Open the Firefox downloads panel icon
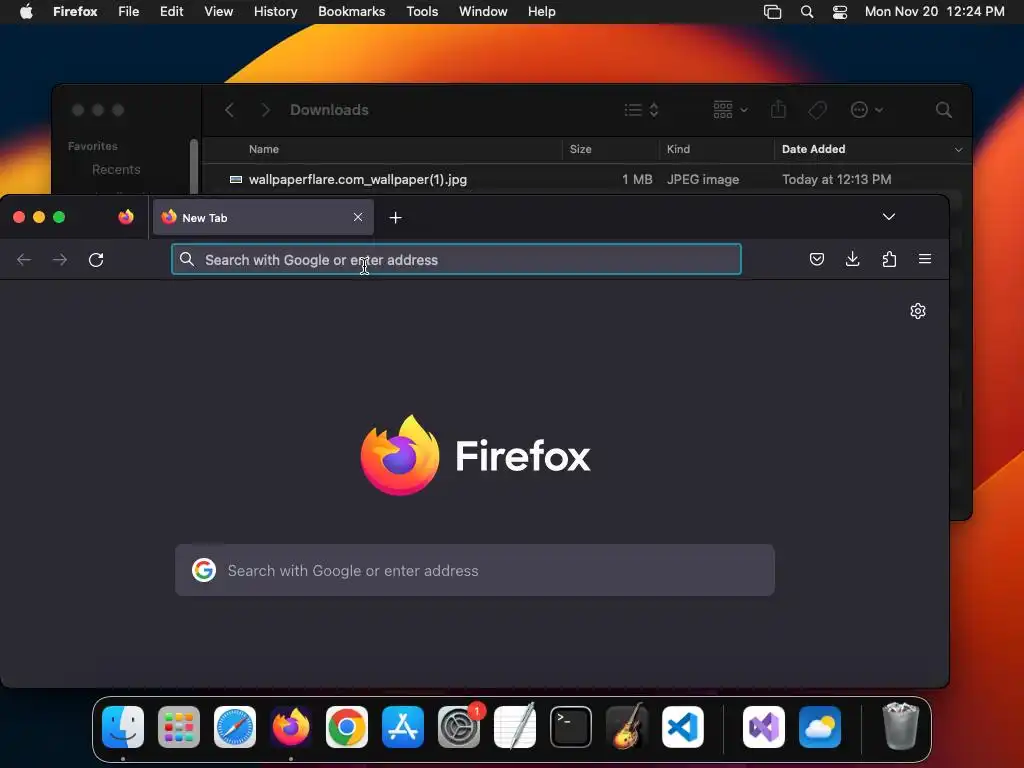The width and height of the screenshot is (1024, 768). tap(852, 259)
